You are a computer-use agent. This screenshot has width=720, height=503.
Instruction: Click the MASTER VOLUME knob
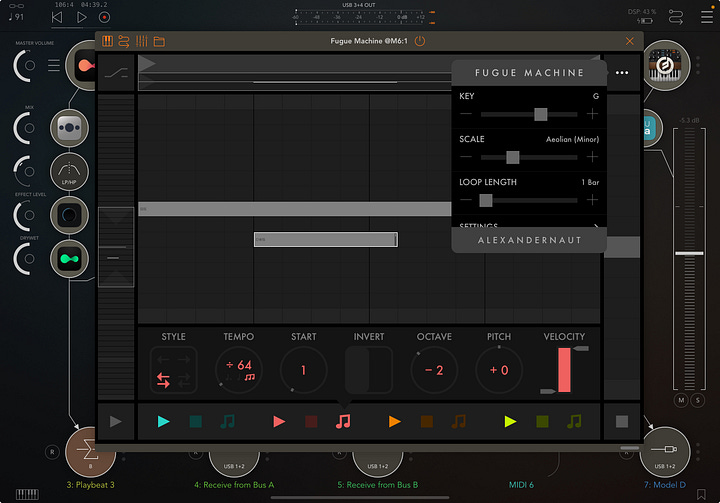click(24, 66)
